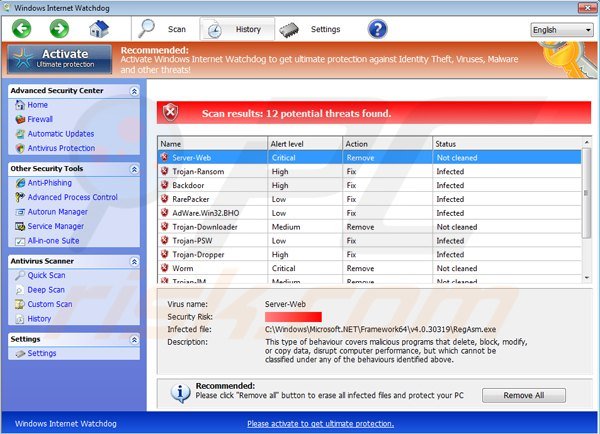600x434 pixels.
Task: Click the green forward arrow icon
Action: click(x=59, y=29)
